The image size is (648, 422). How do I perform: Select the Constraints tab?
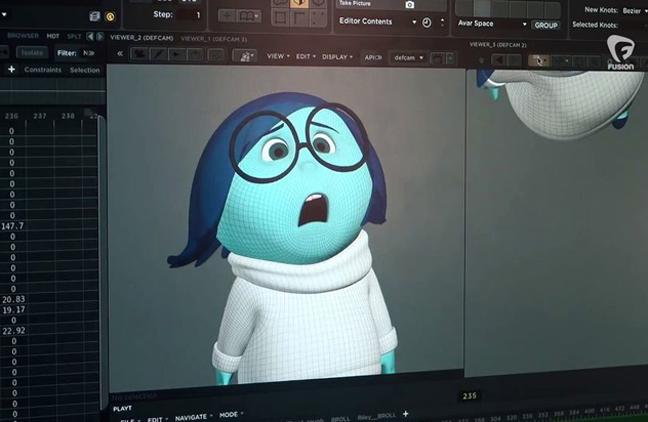[x=43, y=69]
